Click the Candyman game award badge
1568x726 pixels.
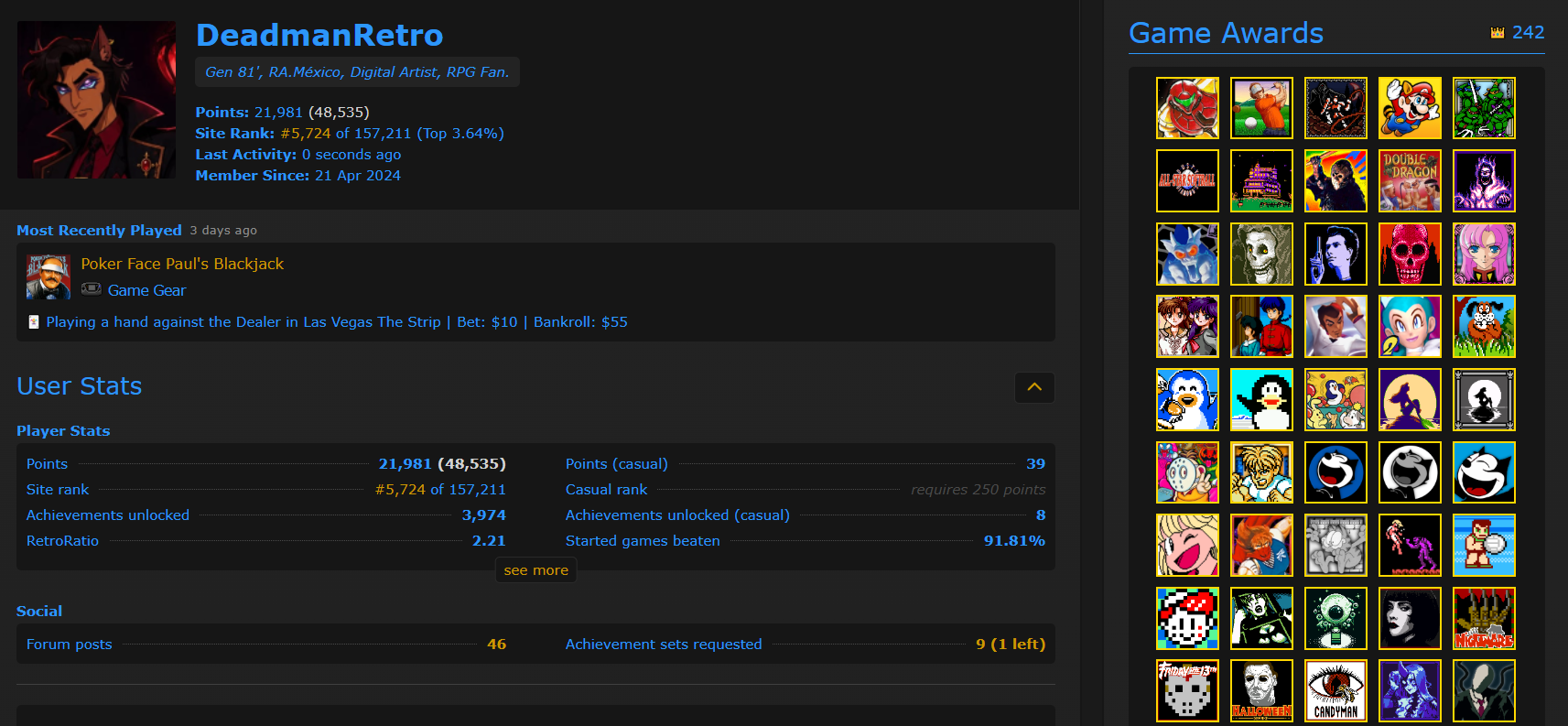1336,690
